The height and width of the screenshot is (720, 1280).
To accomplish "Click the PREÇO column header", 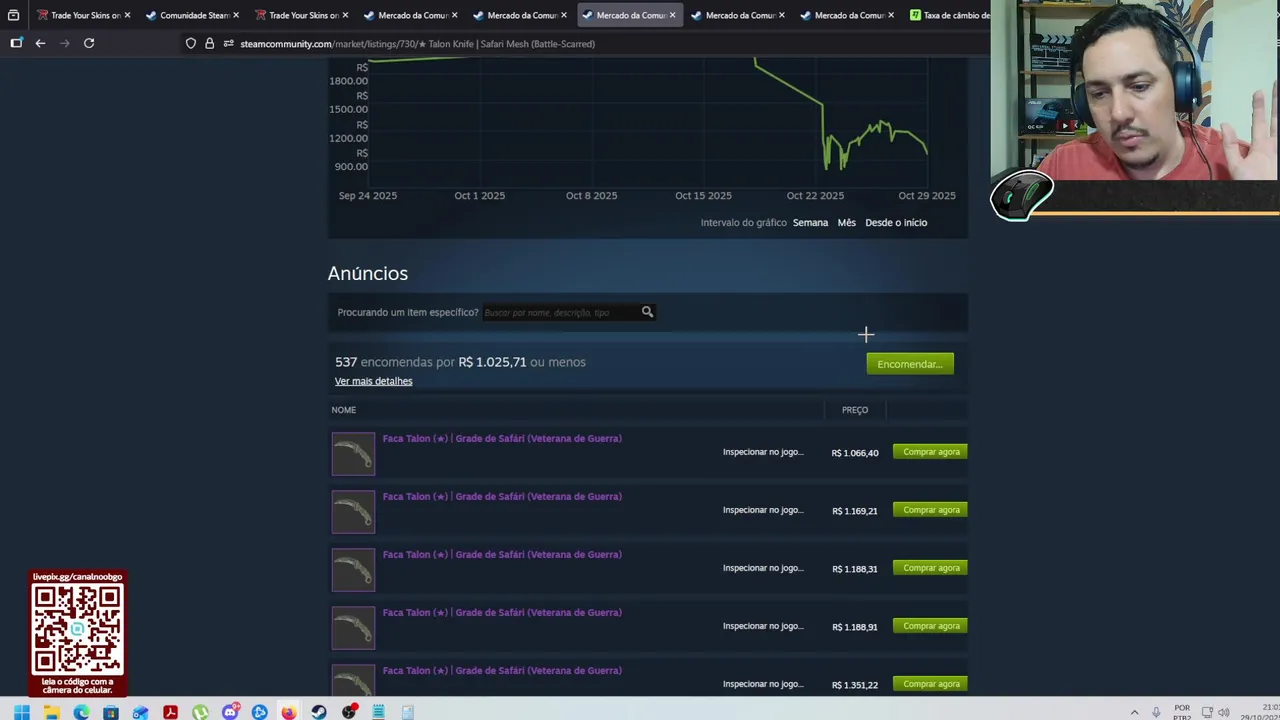I will pyautogui.click(x=855, y=410).
